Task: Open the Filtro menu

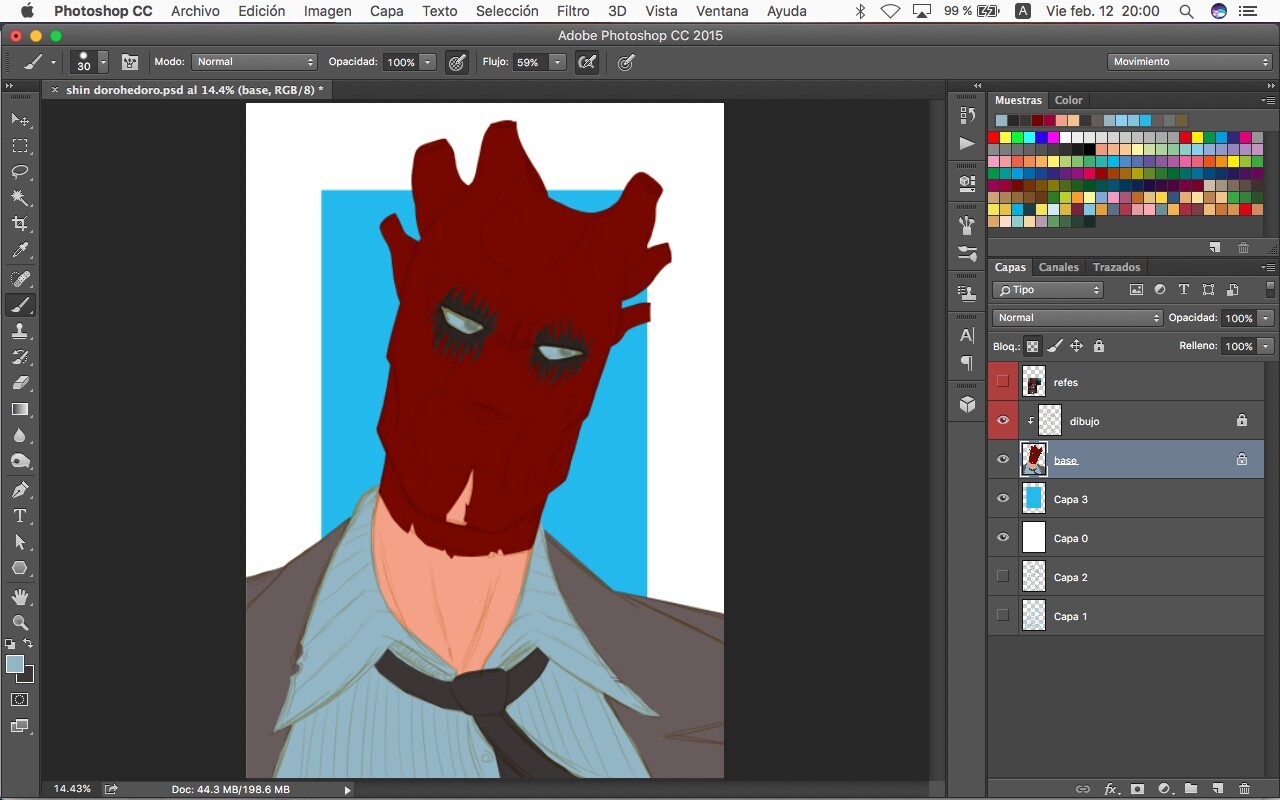Action: [x=573, y=11]
